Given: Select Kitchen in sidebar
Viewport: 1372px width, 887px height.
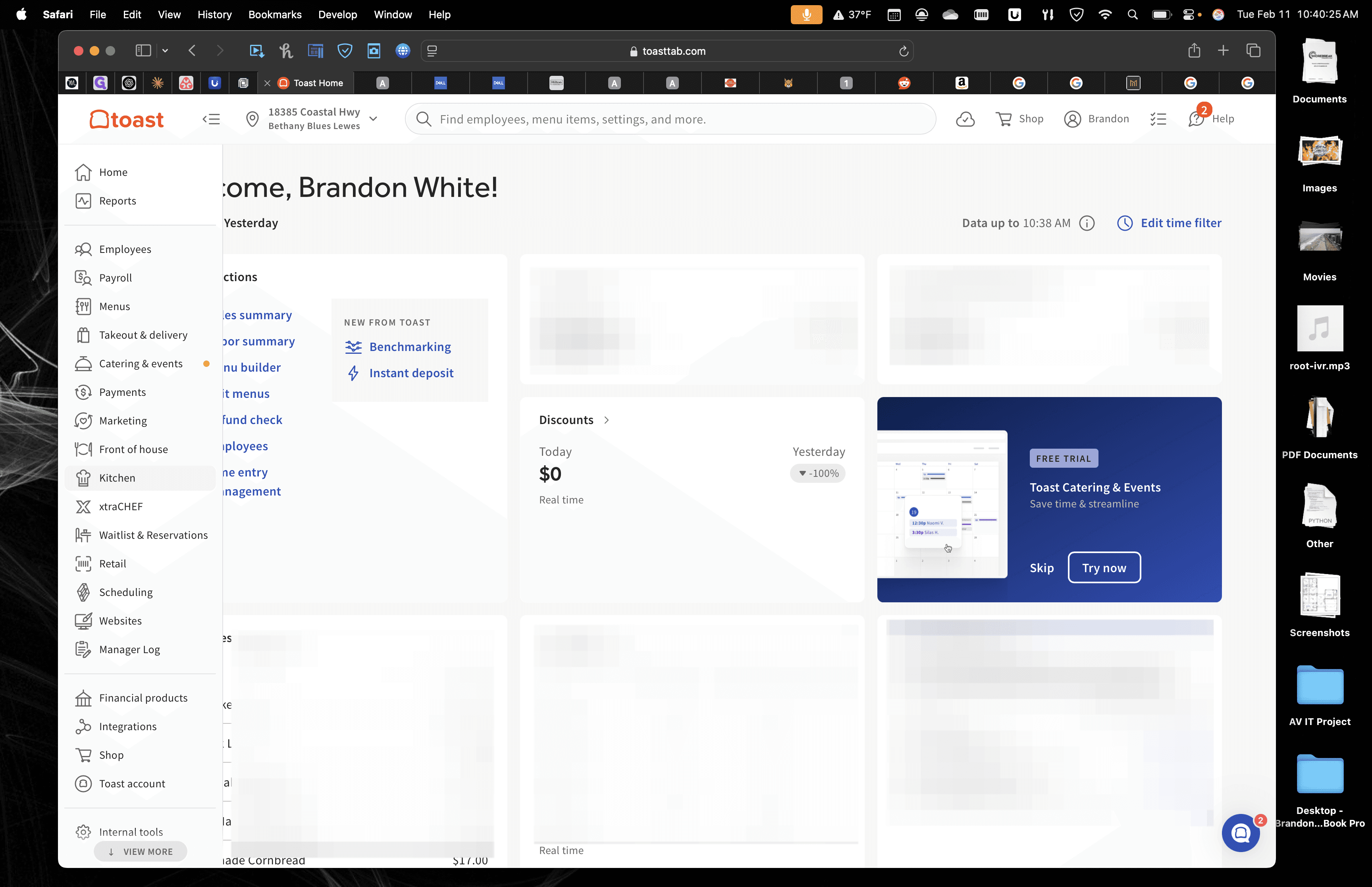Looking at the screenshot, I should pos(140,478).
